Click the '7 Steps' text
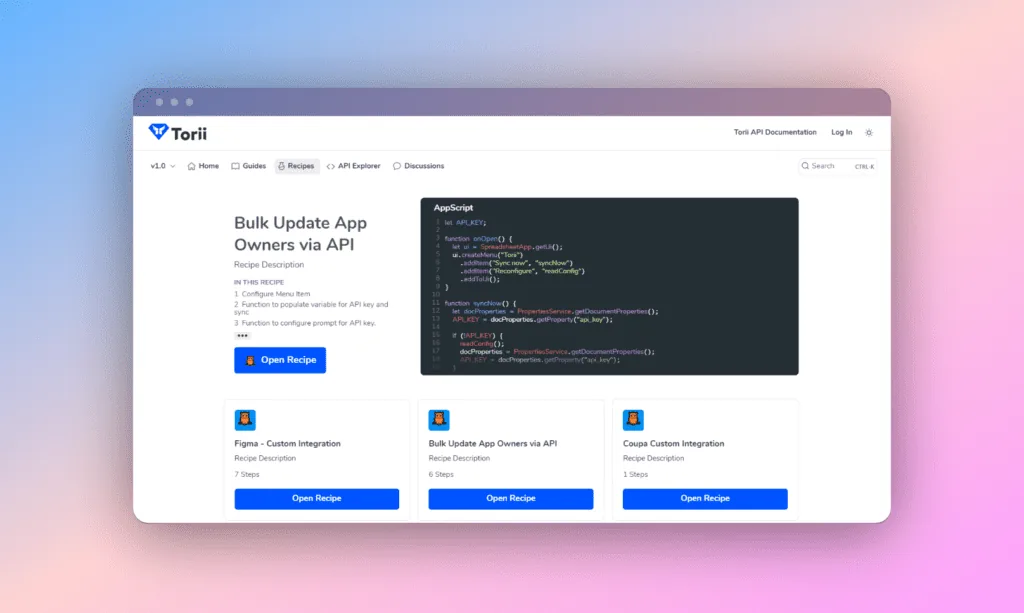The width and height of the screenshot is (1024, 613). tap(247, 475)
